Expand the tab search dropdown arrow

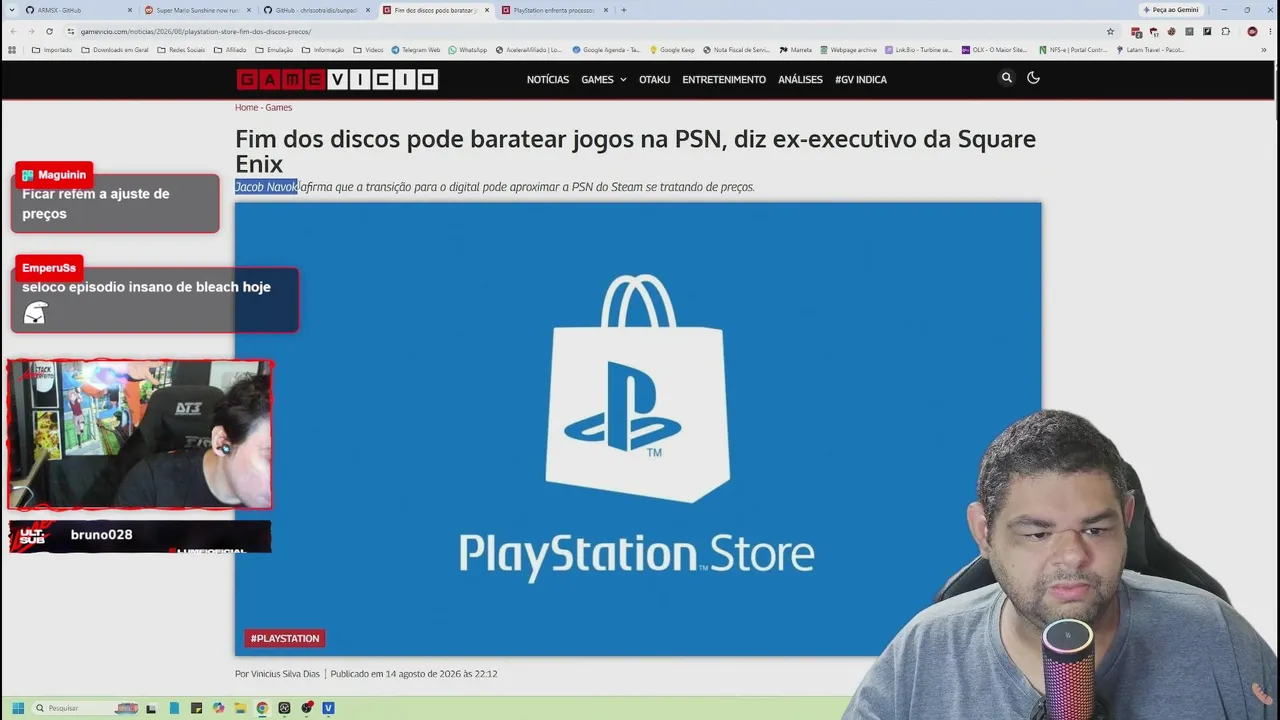[x=12, y=10]
